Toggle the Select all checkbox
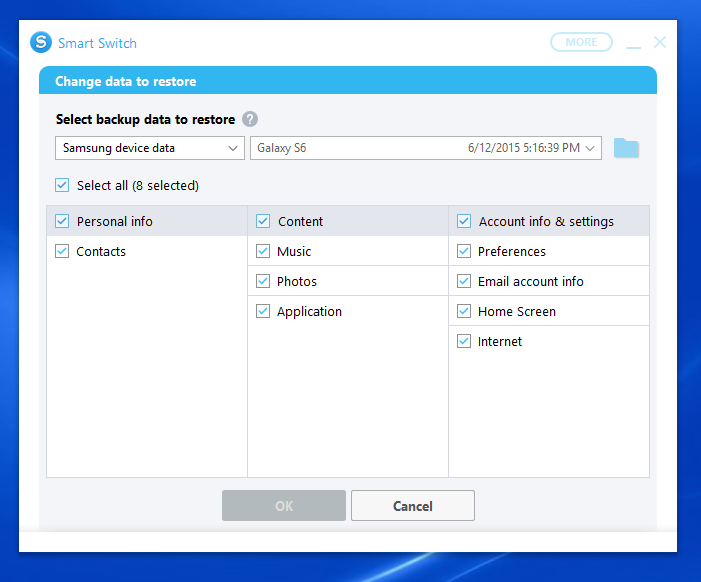This screenshot has height=582, width=701. coord(62,185)
